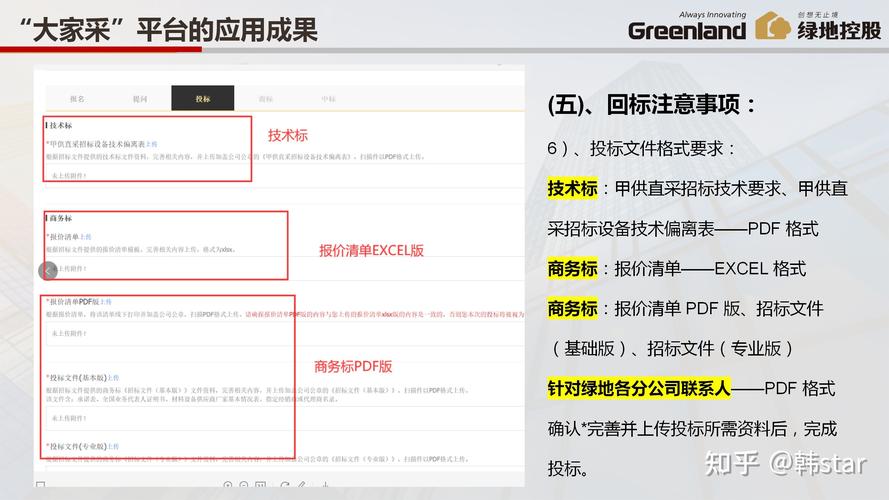Click the 技术标 section heading
The height and width of the screenshot is (500, 889).
point(59,125)
